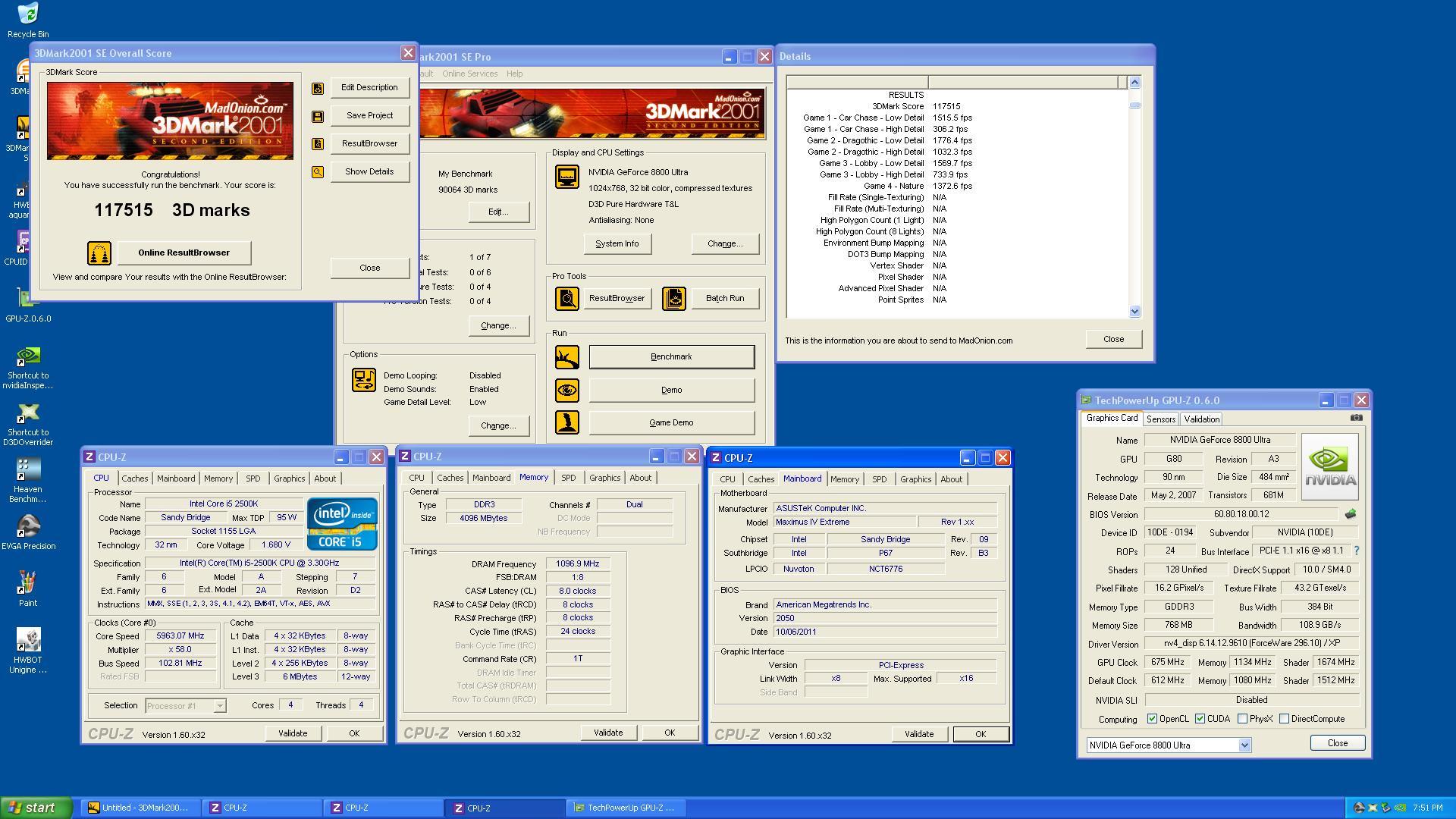1456x819 pixels.
Task: Click the Batch Run button
Action: point(725,298)
